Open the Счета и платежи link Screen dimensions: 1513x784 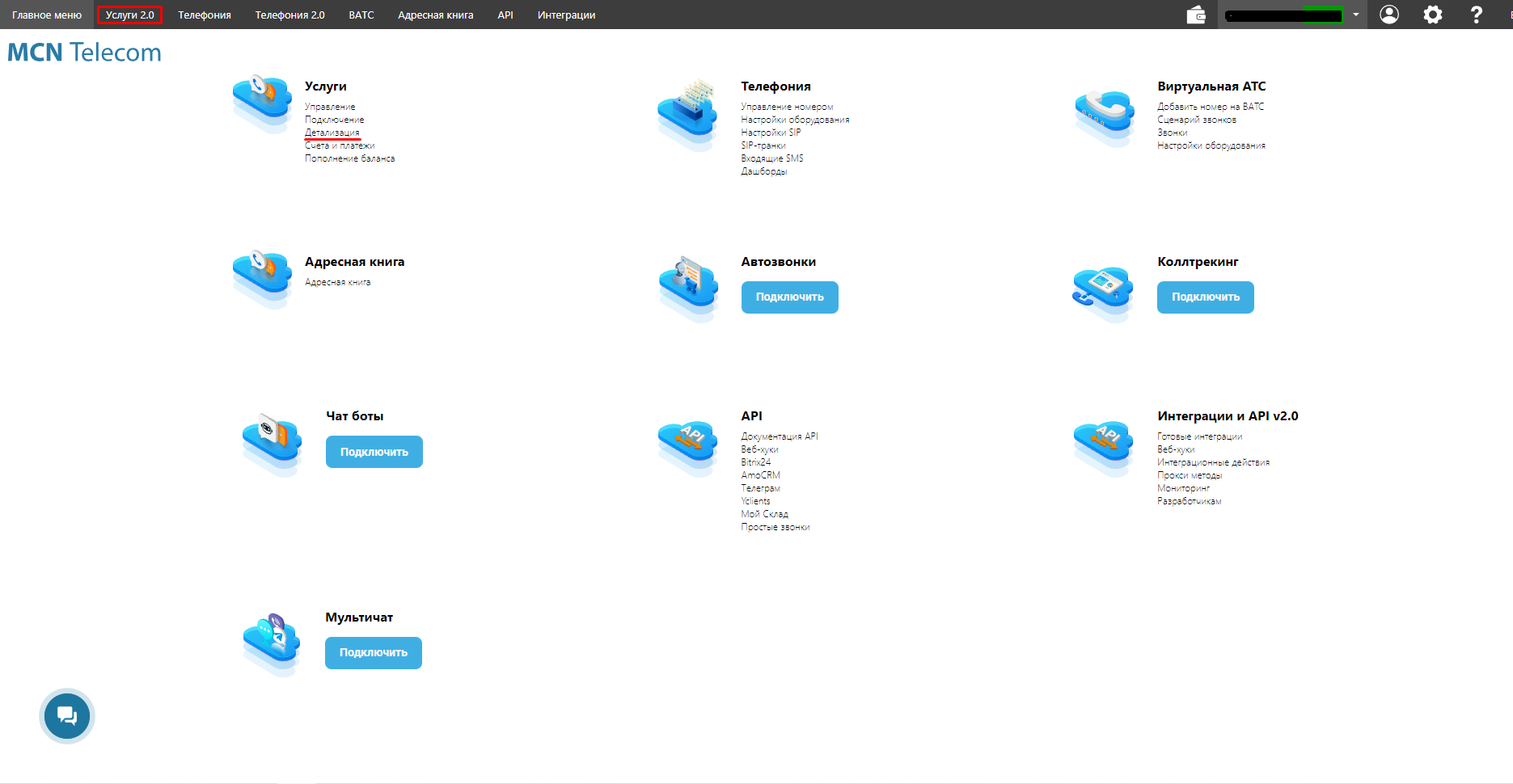point(340,145)
